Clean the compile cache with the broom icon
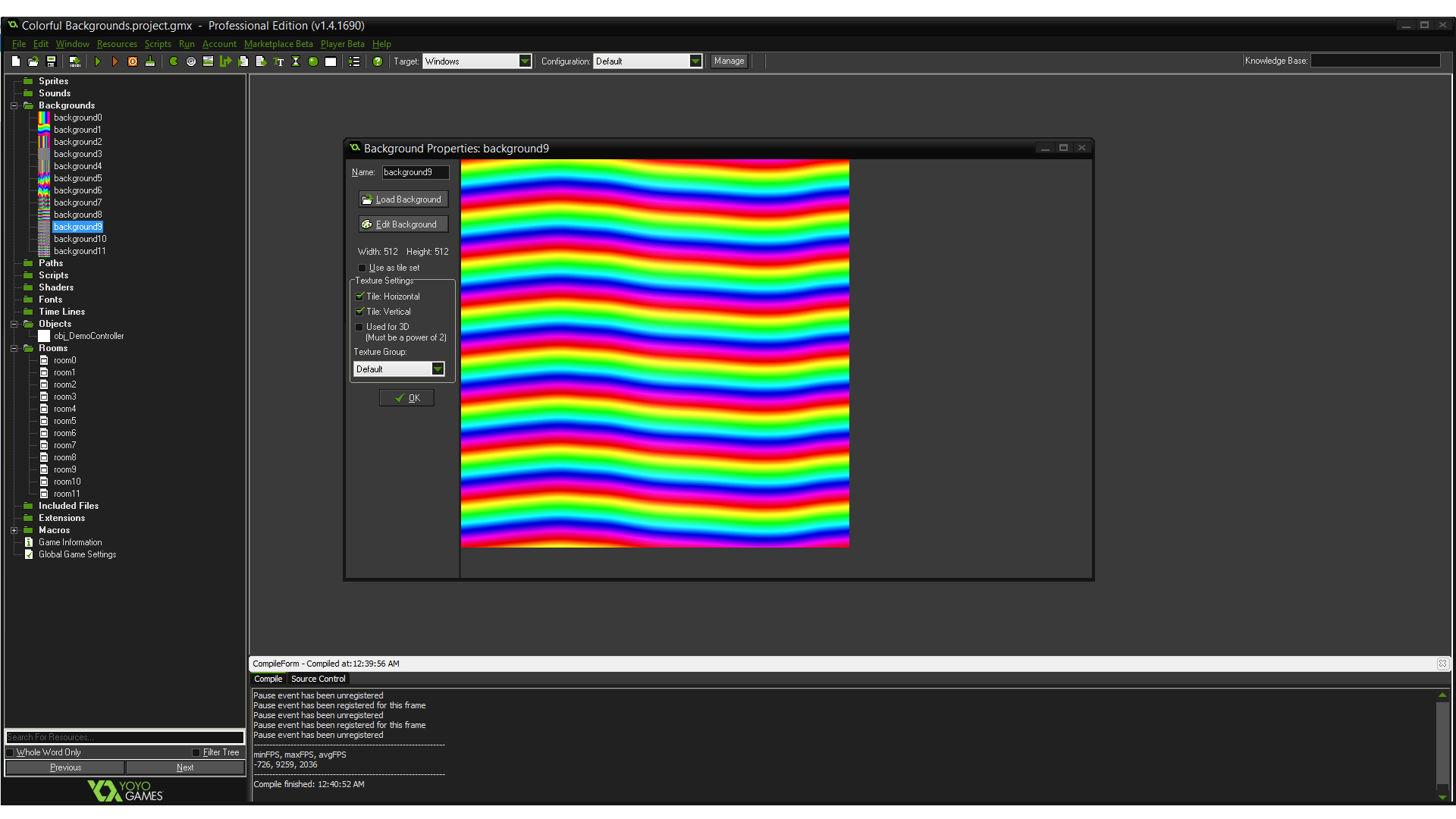1456x819 pixels. 151,61
